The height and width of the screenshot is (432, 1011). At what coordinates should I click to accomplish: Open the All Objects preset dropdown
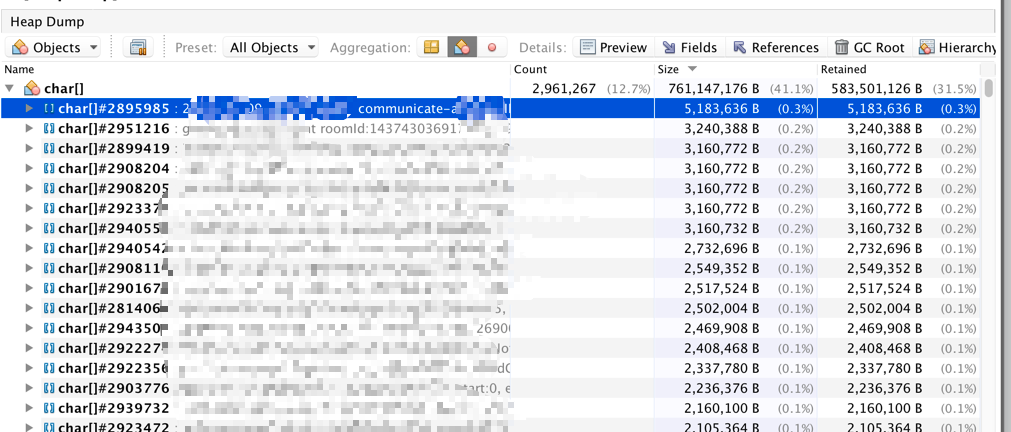[272, 47]
